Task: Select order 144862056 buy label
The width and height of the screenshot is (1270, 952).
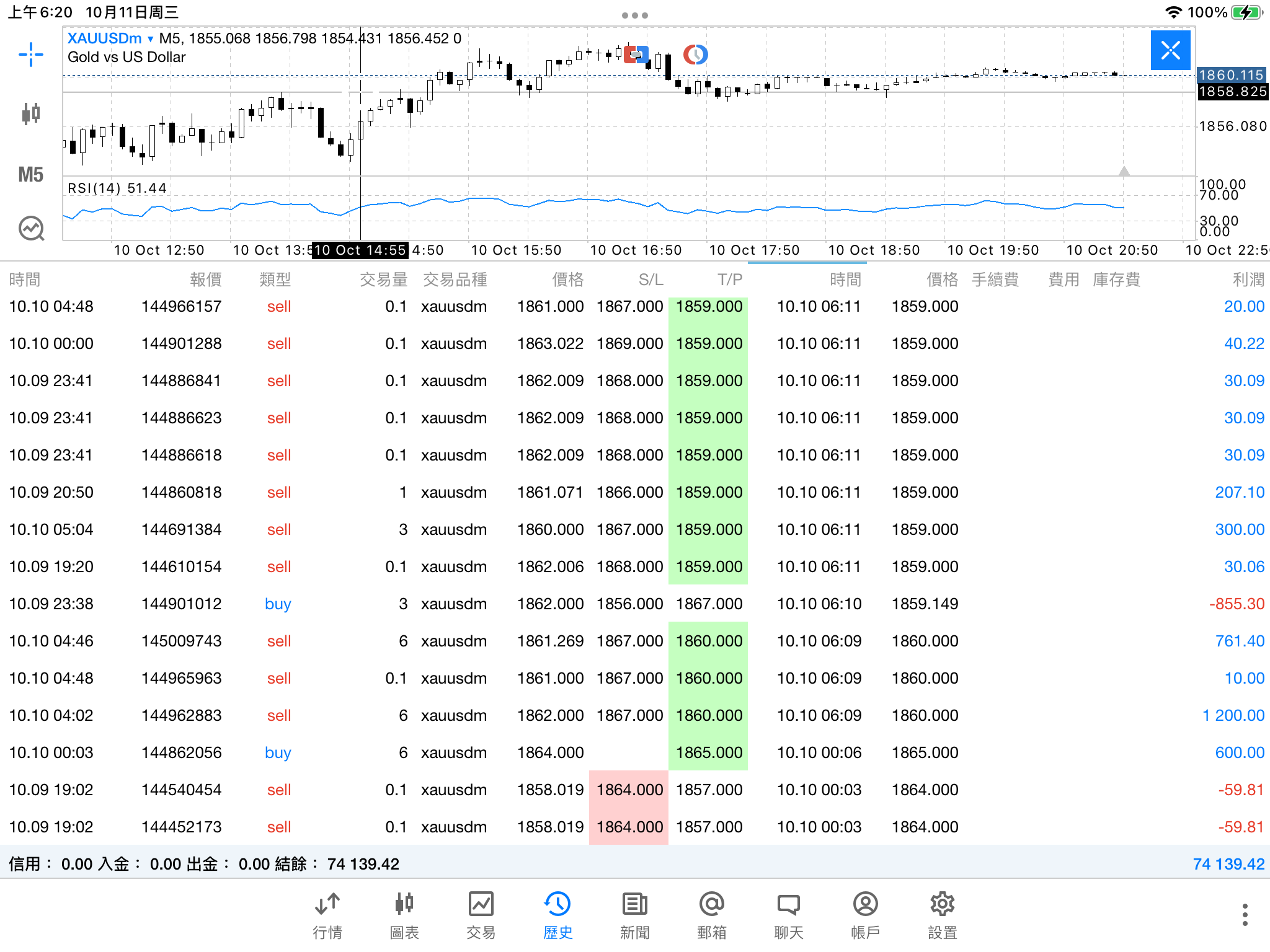Action: pyautogui.click(x=278, y=752)
